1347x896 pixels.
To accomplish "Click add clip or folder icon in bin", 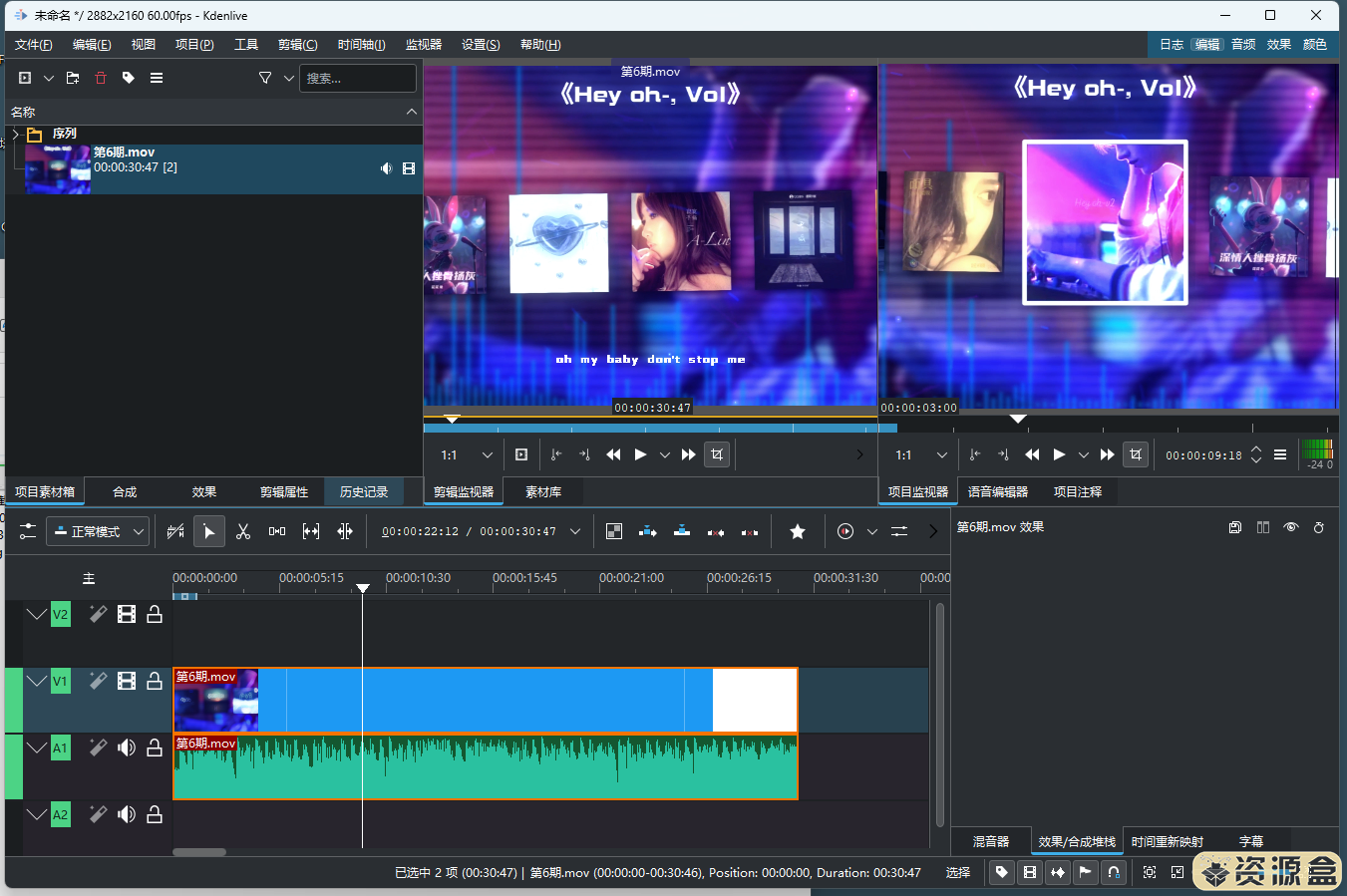I will 25,78.
